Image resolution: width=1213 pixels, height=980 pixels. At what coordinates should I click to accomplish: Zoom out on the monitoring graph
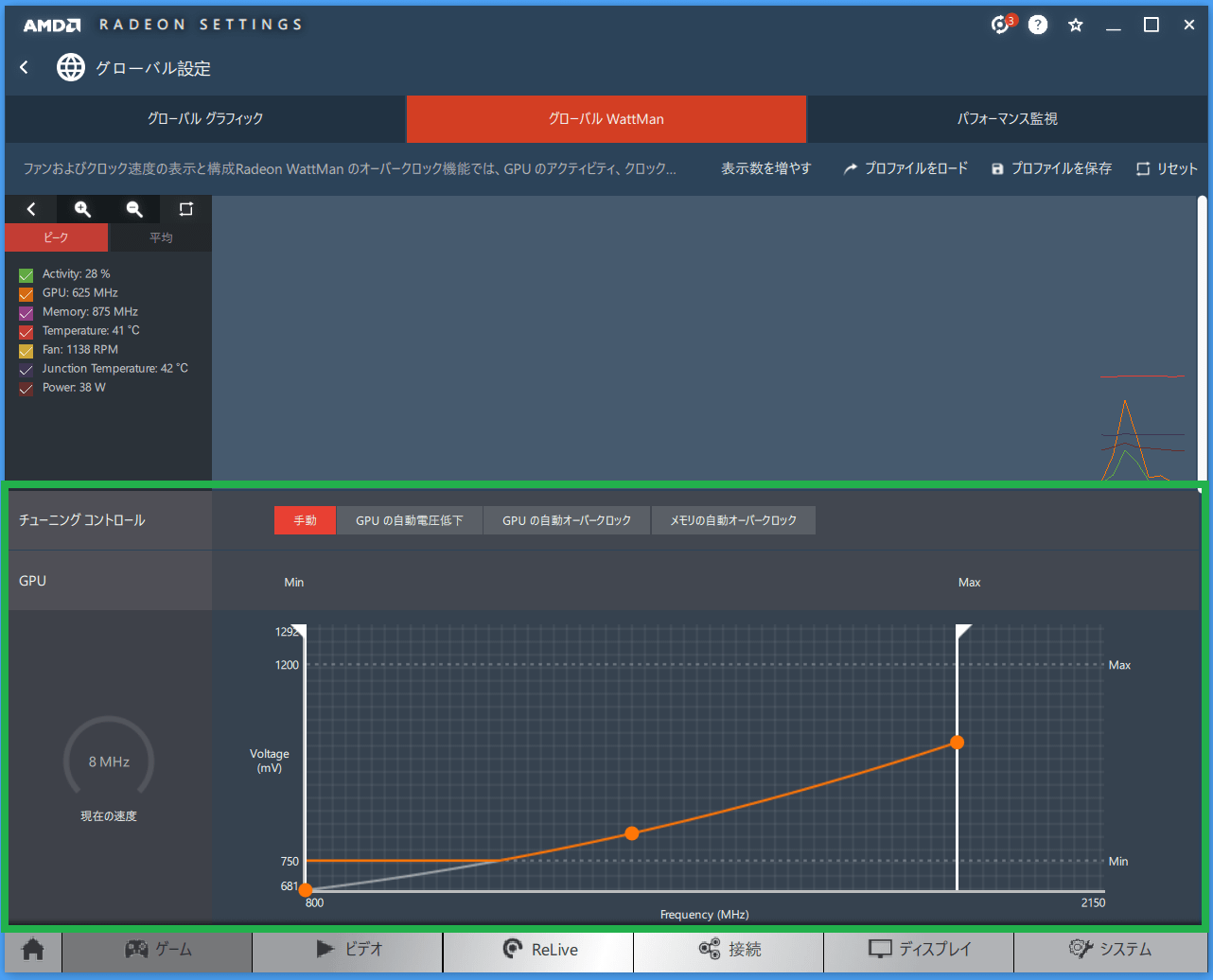134,209
